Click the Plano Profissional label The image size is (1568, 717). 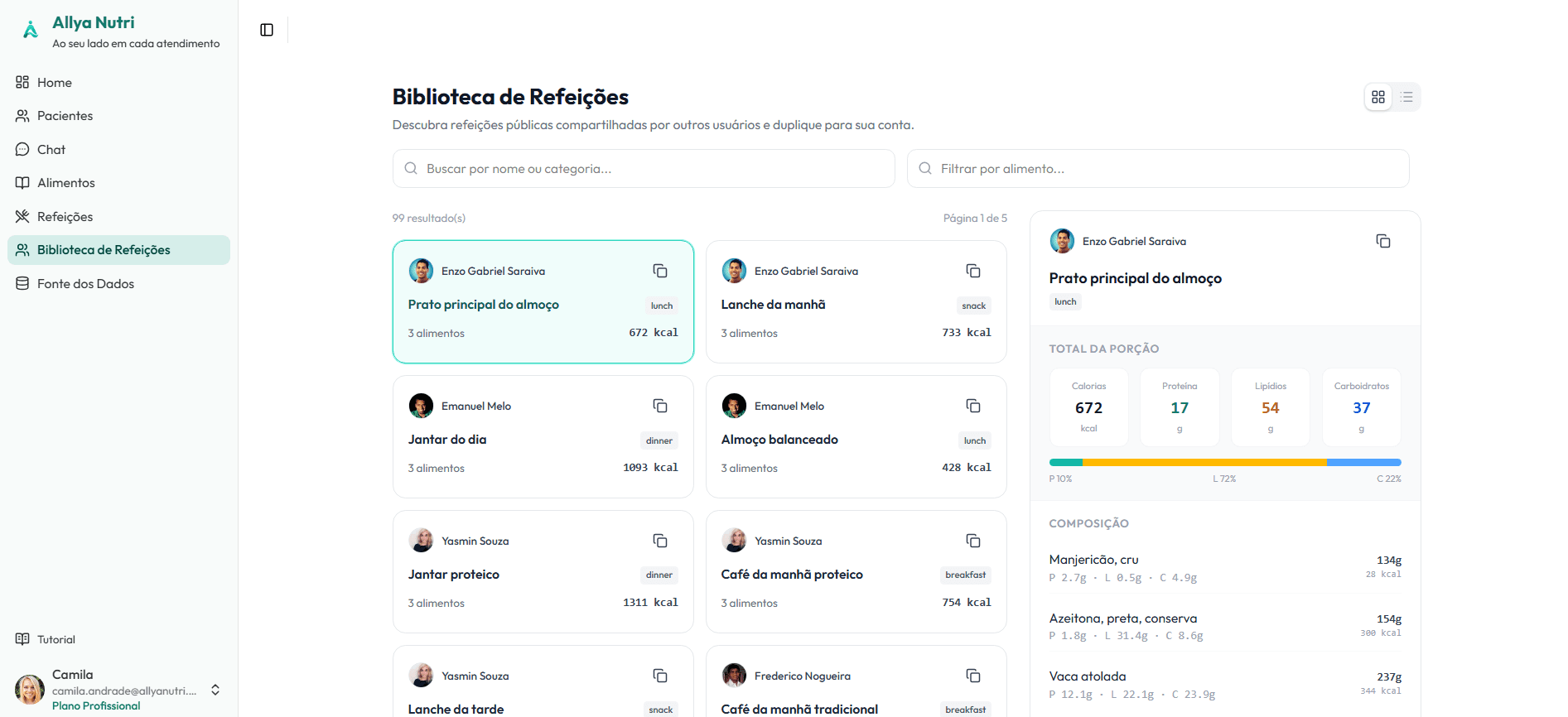[x=96, y=706]
